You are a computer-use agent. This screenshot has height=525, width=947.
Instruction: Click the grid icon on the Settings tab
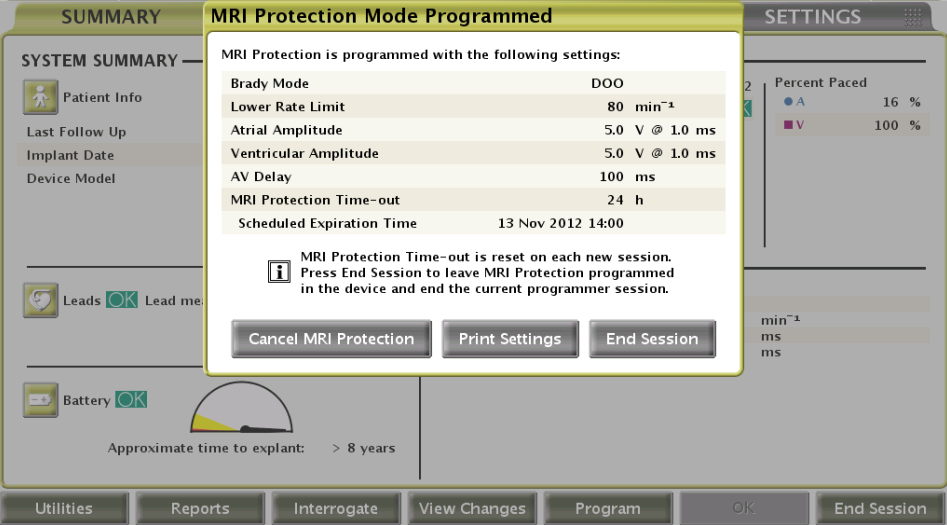click(x=912, y=17)
